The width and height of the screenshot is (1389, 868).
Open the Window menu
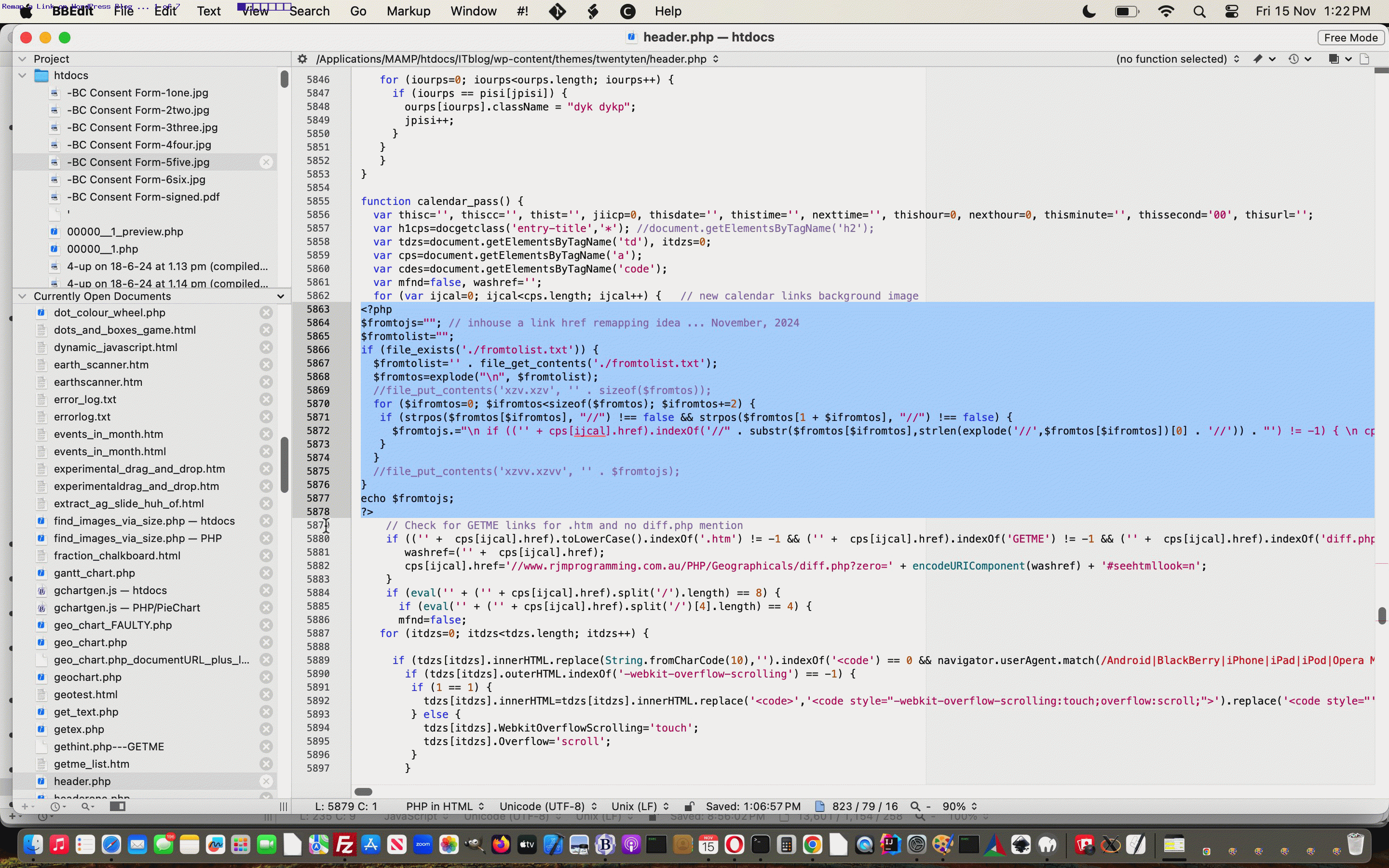coord(474,12)
